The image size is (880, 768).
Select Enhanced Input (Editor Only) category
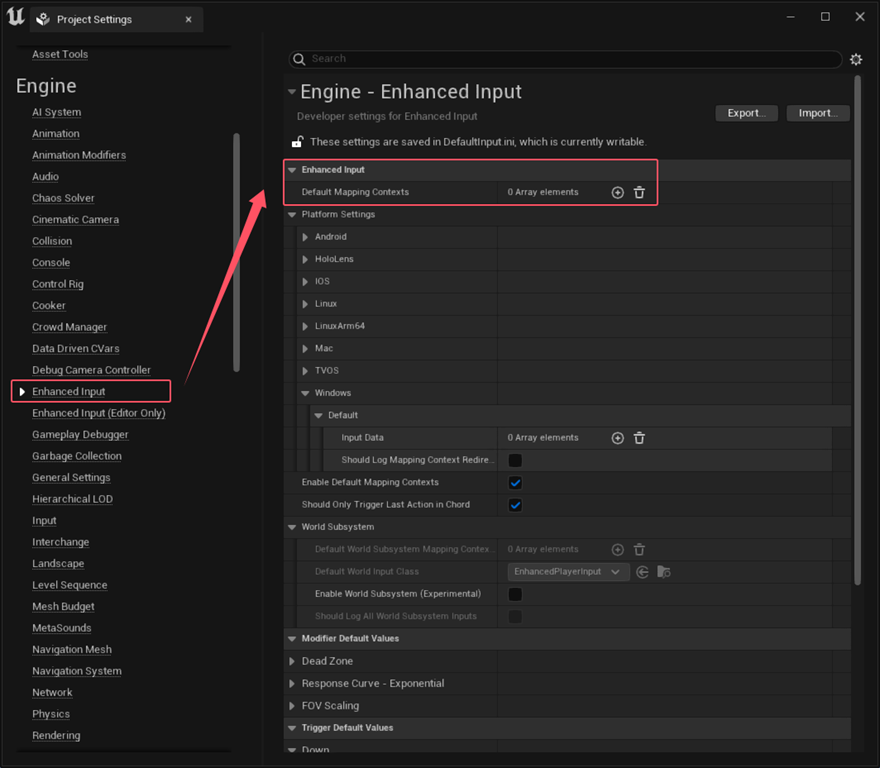point(99,413)
